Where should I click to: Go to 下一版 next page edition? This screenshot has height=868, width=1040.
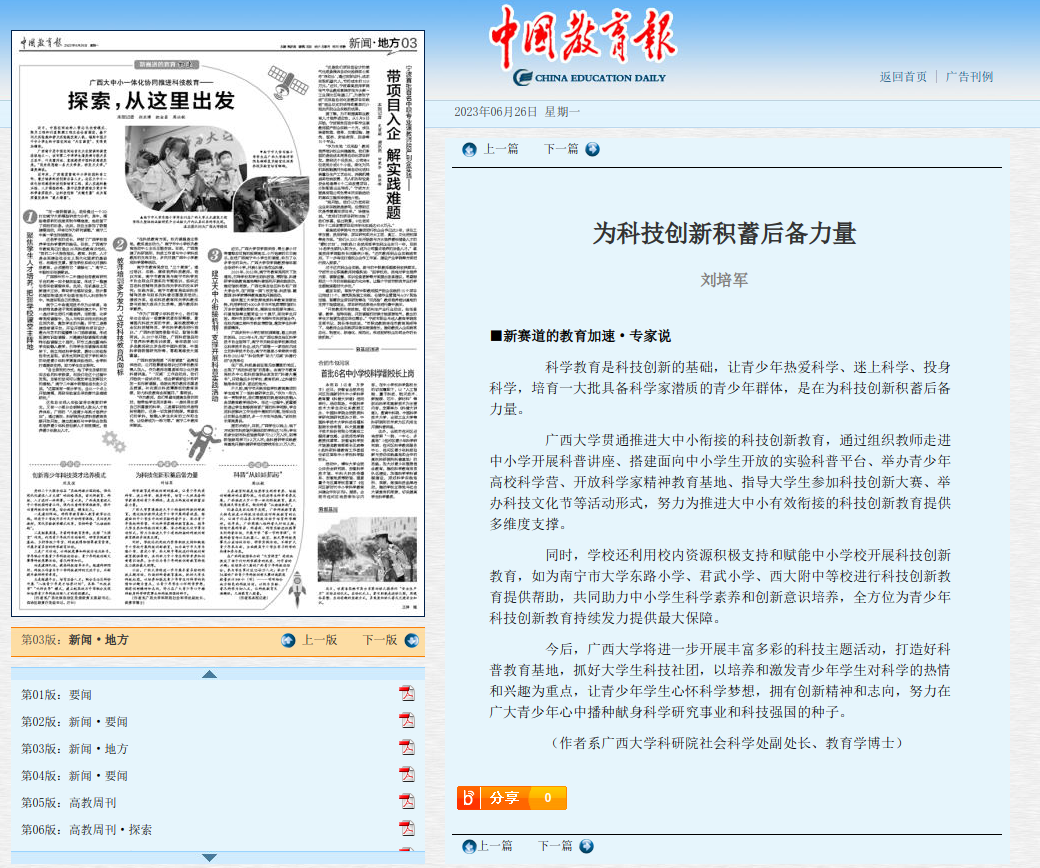[x=379, y=640]
